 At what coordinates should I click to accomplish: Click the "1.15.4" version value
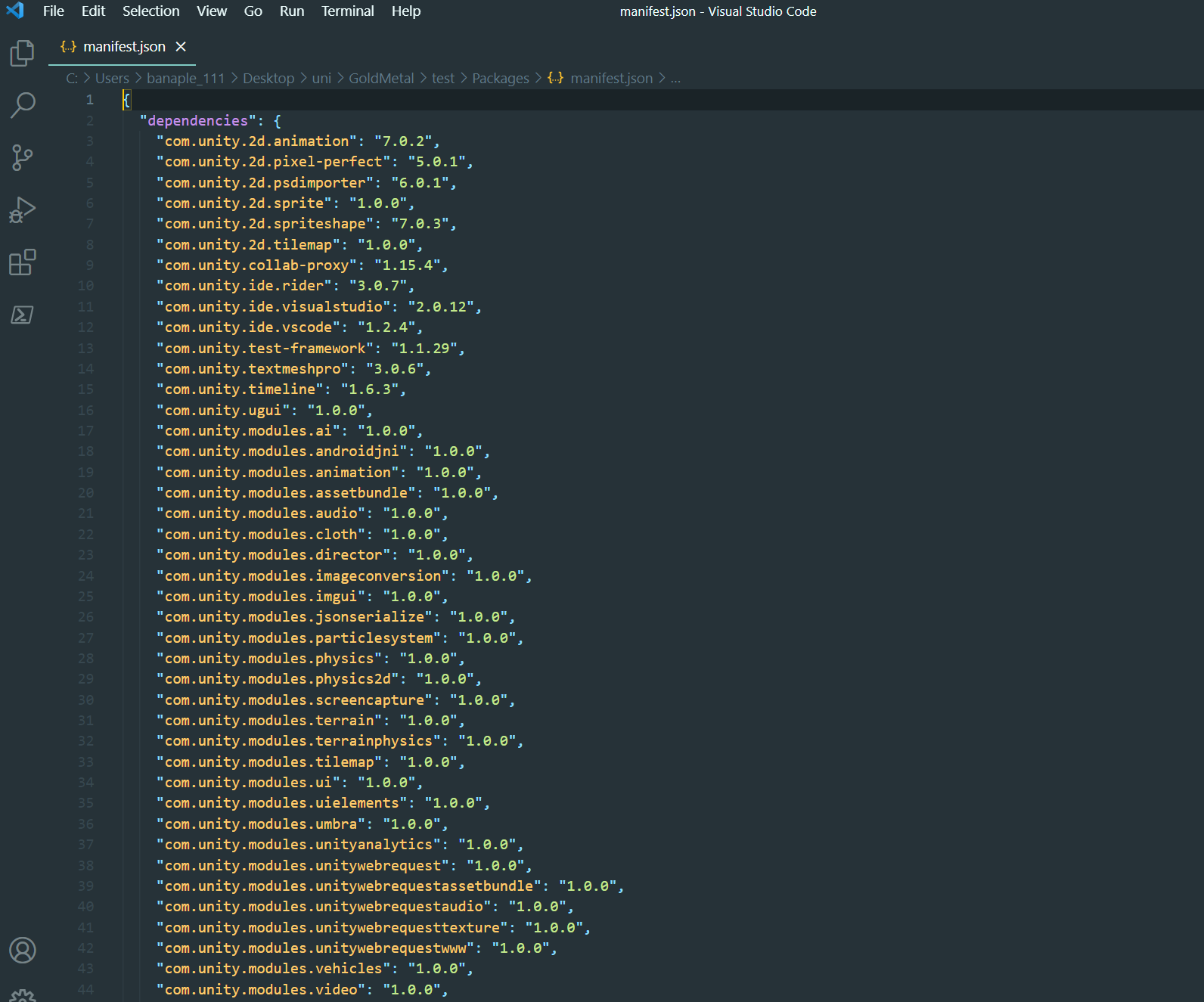tap(408, 265)
